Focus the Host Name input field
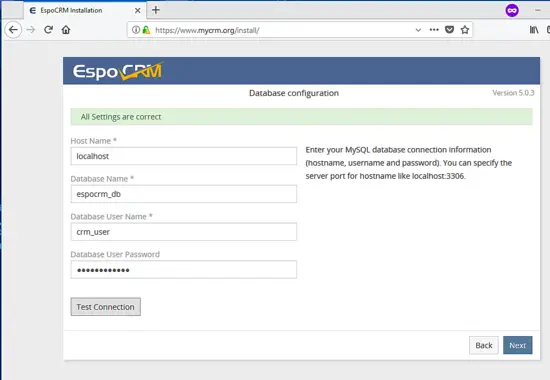The width and height of the screenshot is (550, 380). [x=183, y=156]
